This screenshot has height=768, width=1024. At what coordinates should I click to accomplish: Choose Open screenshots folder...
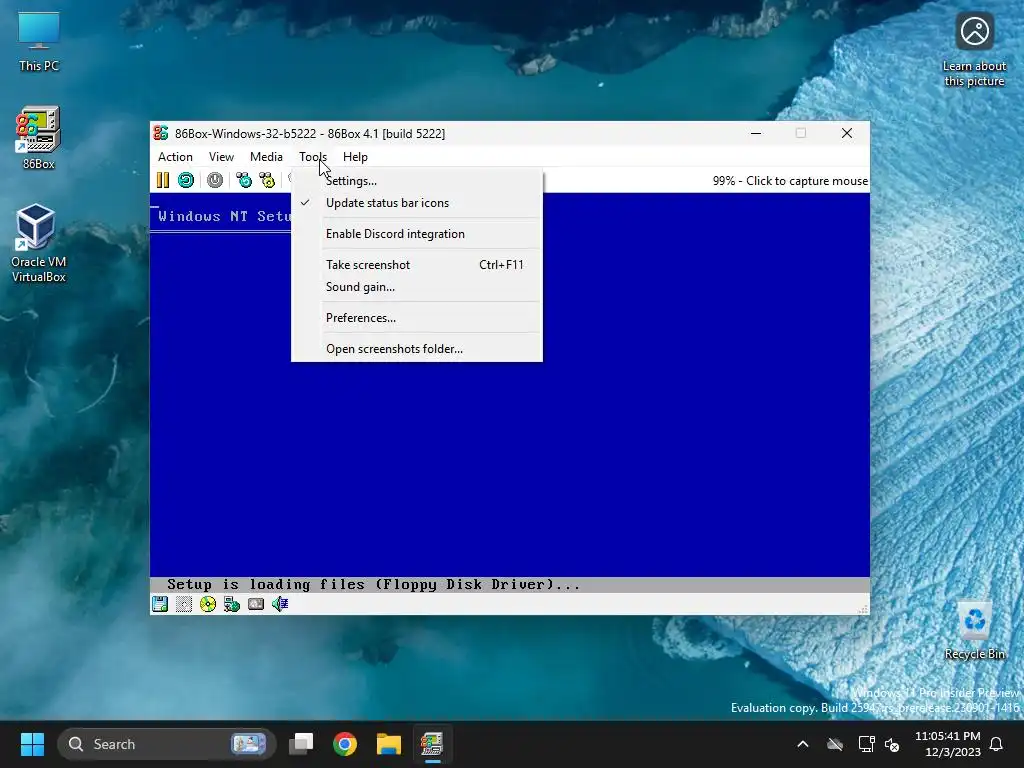(x=417, y=349)
